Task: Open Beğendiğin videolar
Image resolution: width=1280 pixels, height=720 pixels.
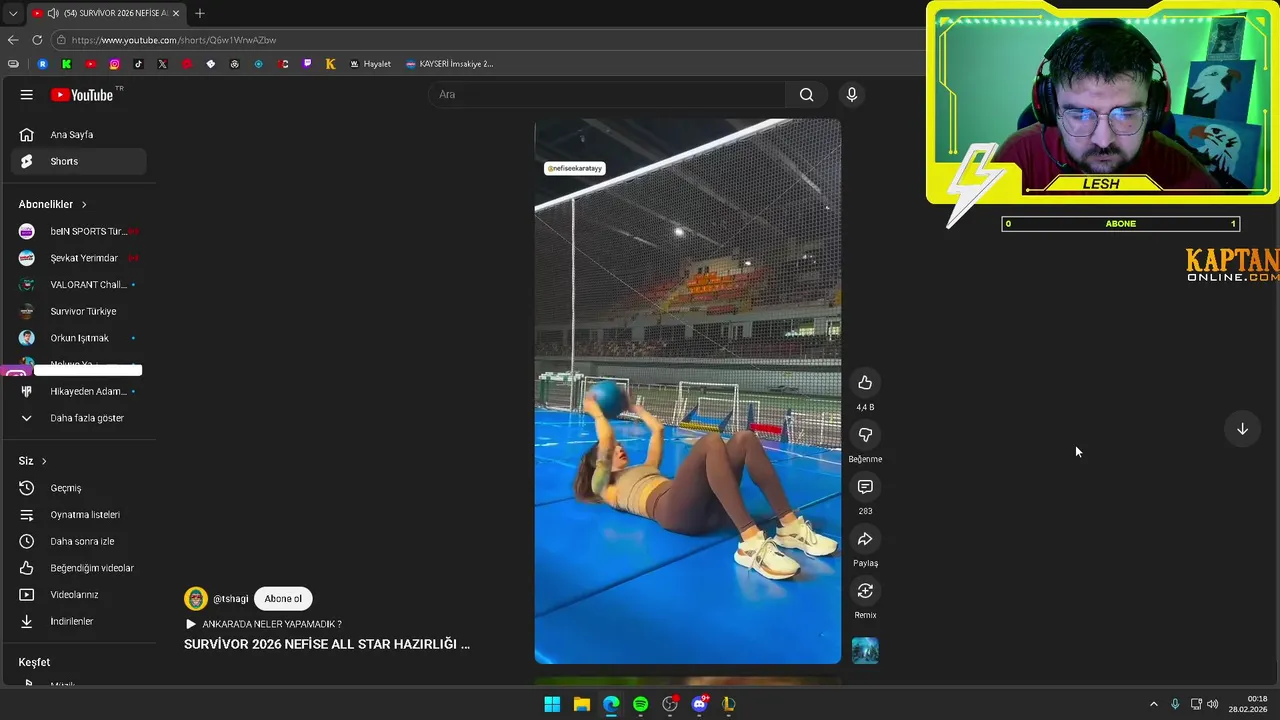Action: [x=78, y=568]
